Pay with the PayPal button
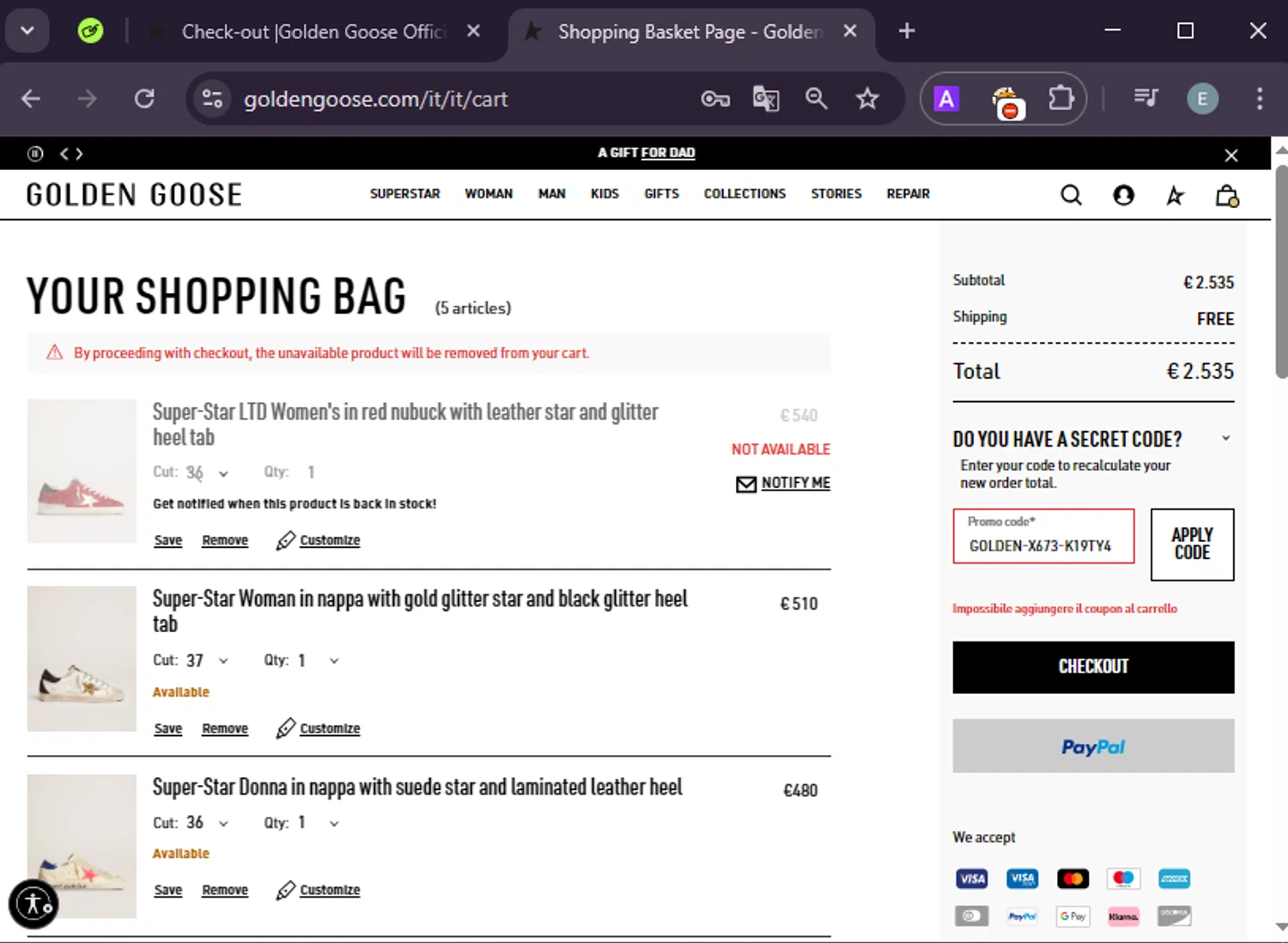 coord(1093,746)
